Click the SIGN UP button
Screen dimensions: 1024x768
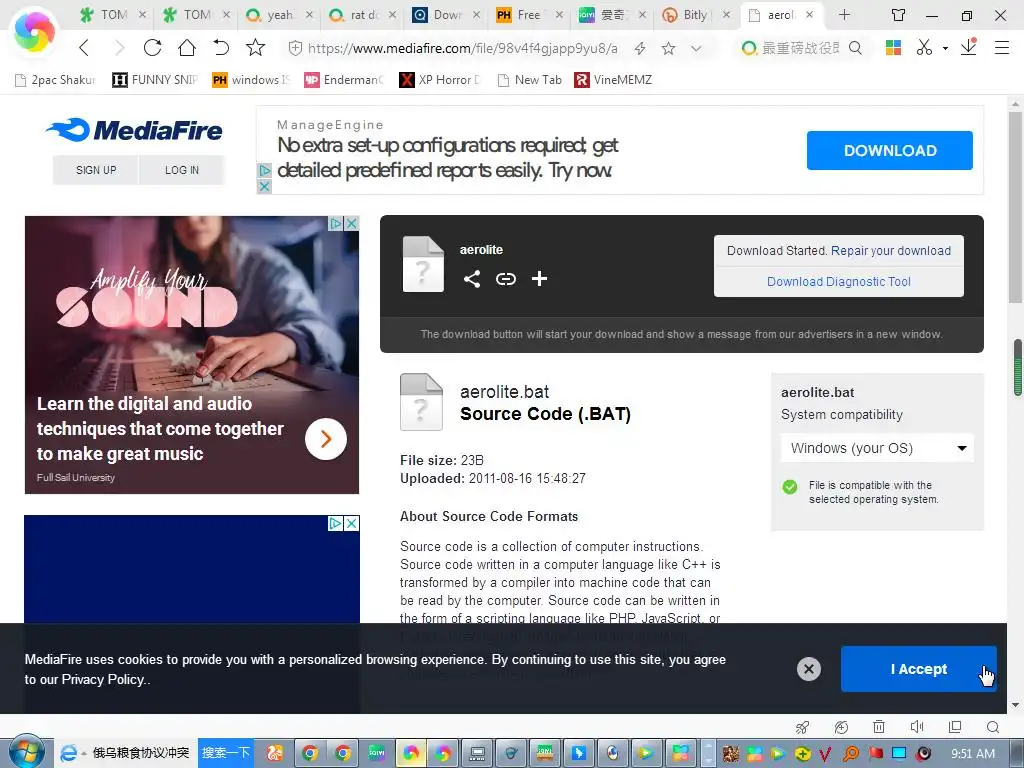(96, 170)
